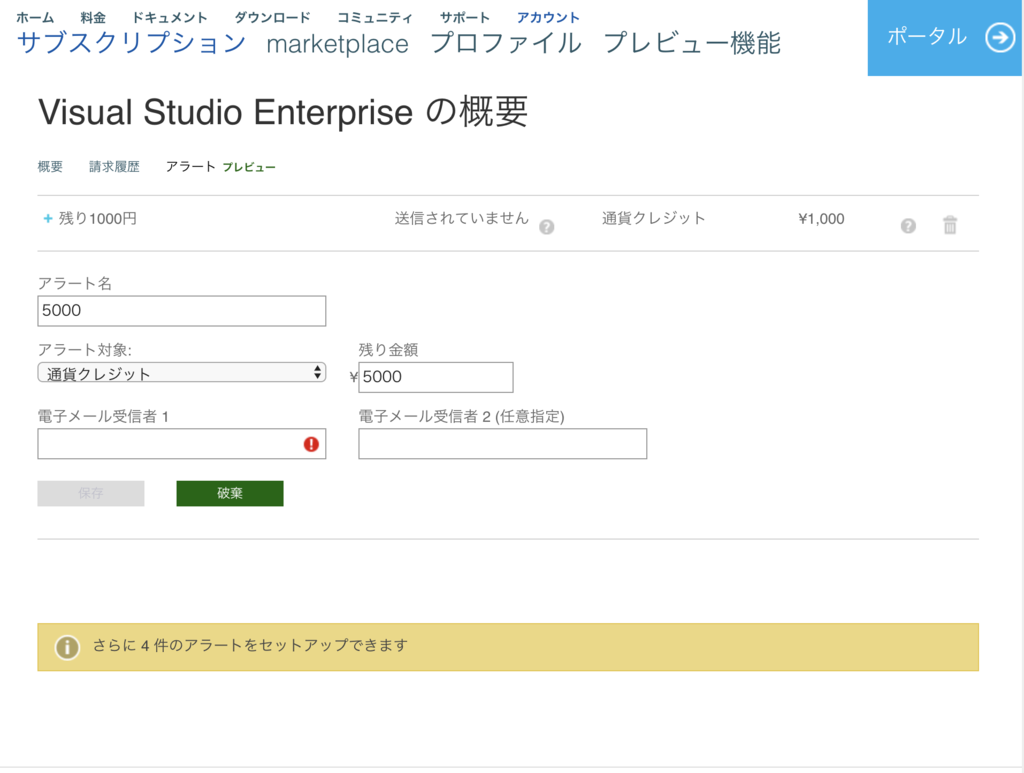Open アカウント in top navigation
Screen dimensions: 1024x773
[548, 18]
